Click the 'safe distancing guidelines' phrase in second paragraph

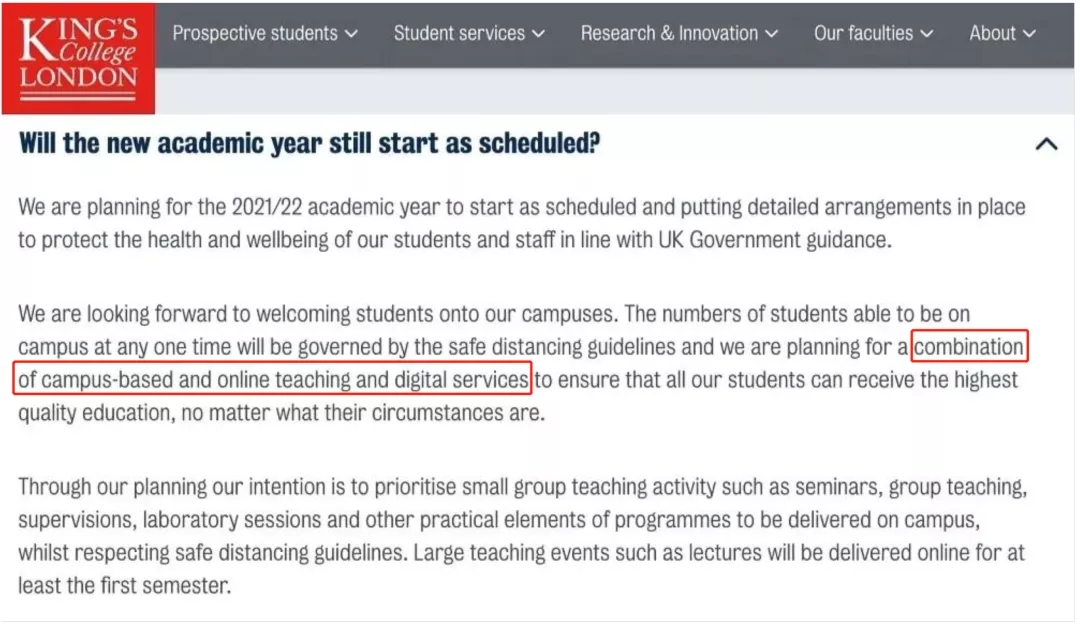(x=561, y=347)
